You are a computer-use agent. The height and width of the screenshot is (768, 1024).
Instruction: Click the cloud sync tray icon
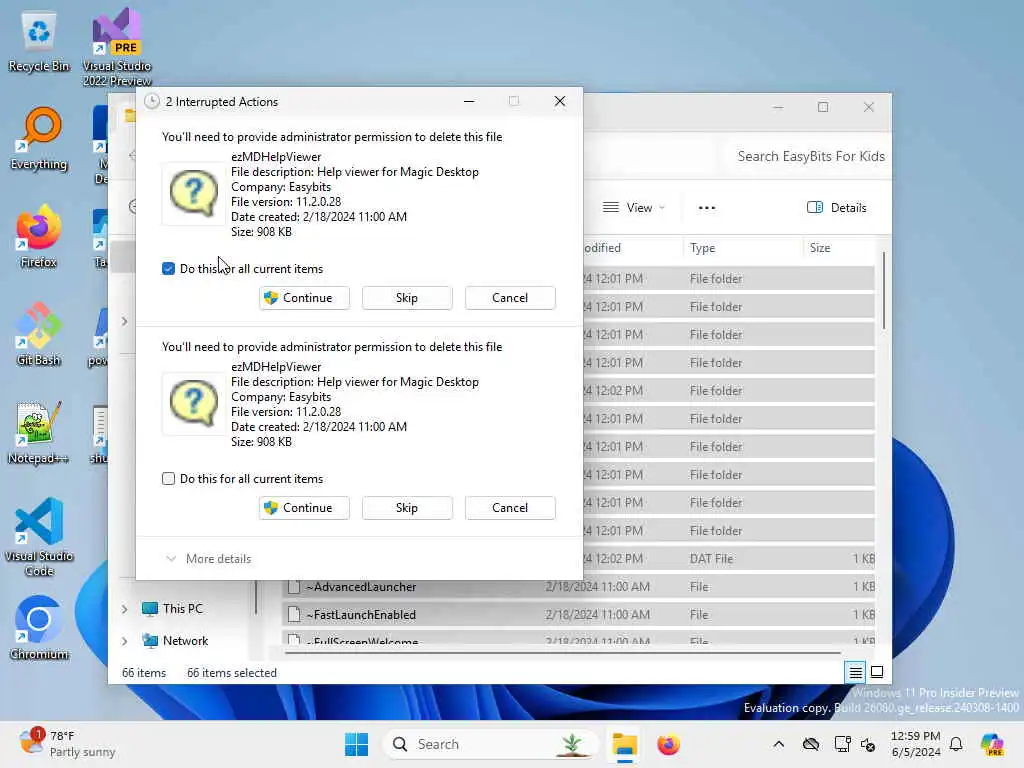[x=810, y=744]
